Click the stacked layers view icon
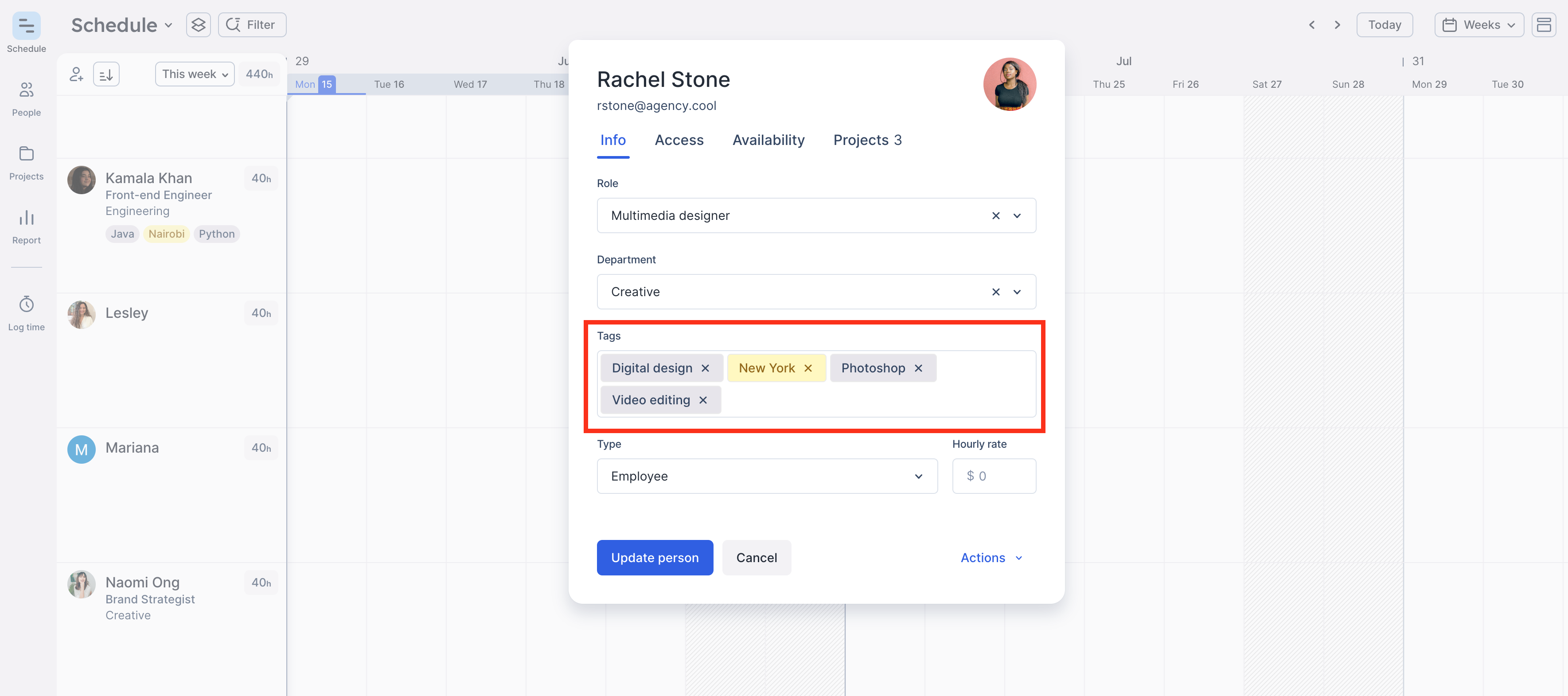1568x696 pixels. click(x=199, y=25)
